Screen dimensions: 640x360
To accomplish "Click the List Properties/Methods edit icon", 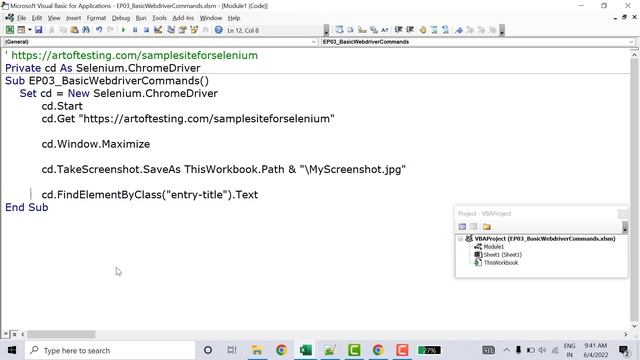I will [339, 30].
